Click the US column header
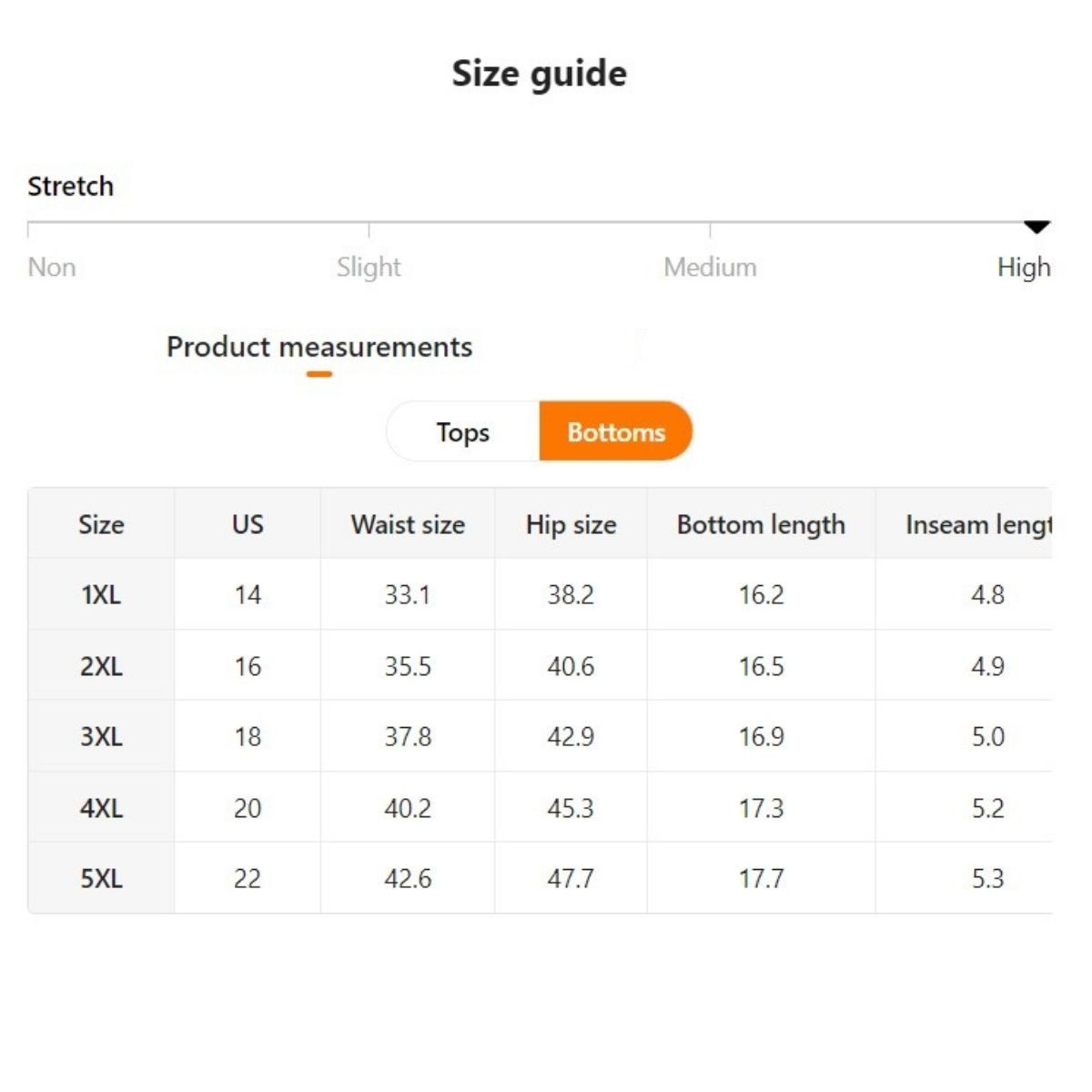Viewport: 1092px width, 1092px height. click(x=248, y=524)
